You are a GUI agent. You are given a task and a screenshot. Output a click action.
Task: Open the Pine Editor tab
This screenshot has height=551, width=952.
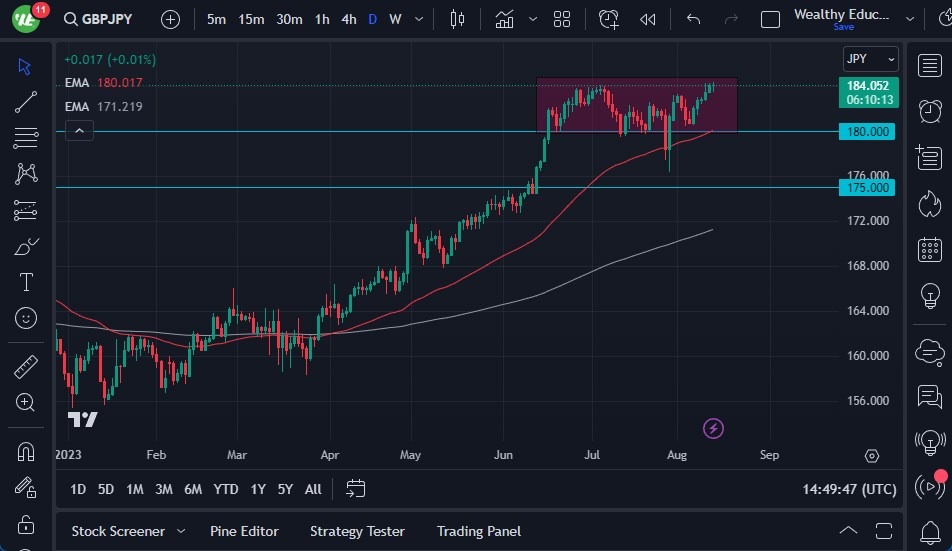click(x=244, y=531)
